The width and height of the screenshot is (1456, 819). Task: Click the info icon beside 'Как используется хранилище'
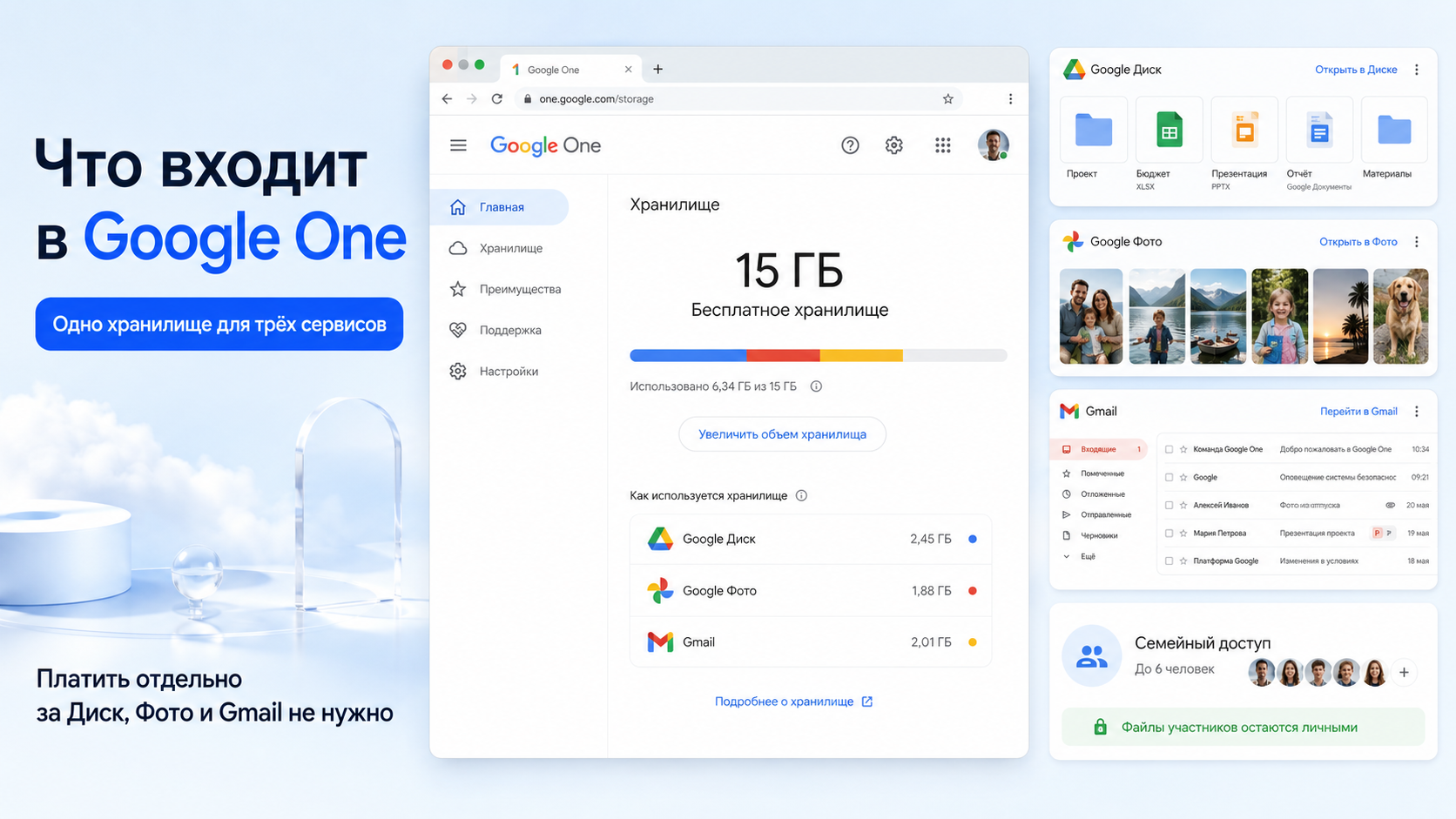[802, 496]
